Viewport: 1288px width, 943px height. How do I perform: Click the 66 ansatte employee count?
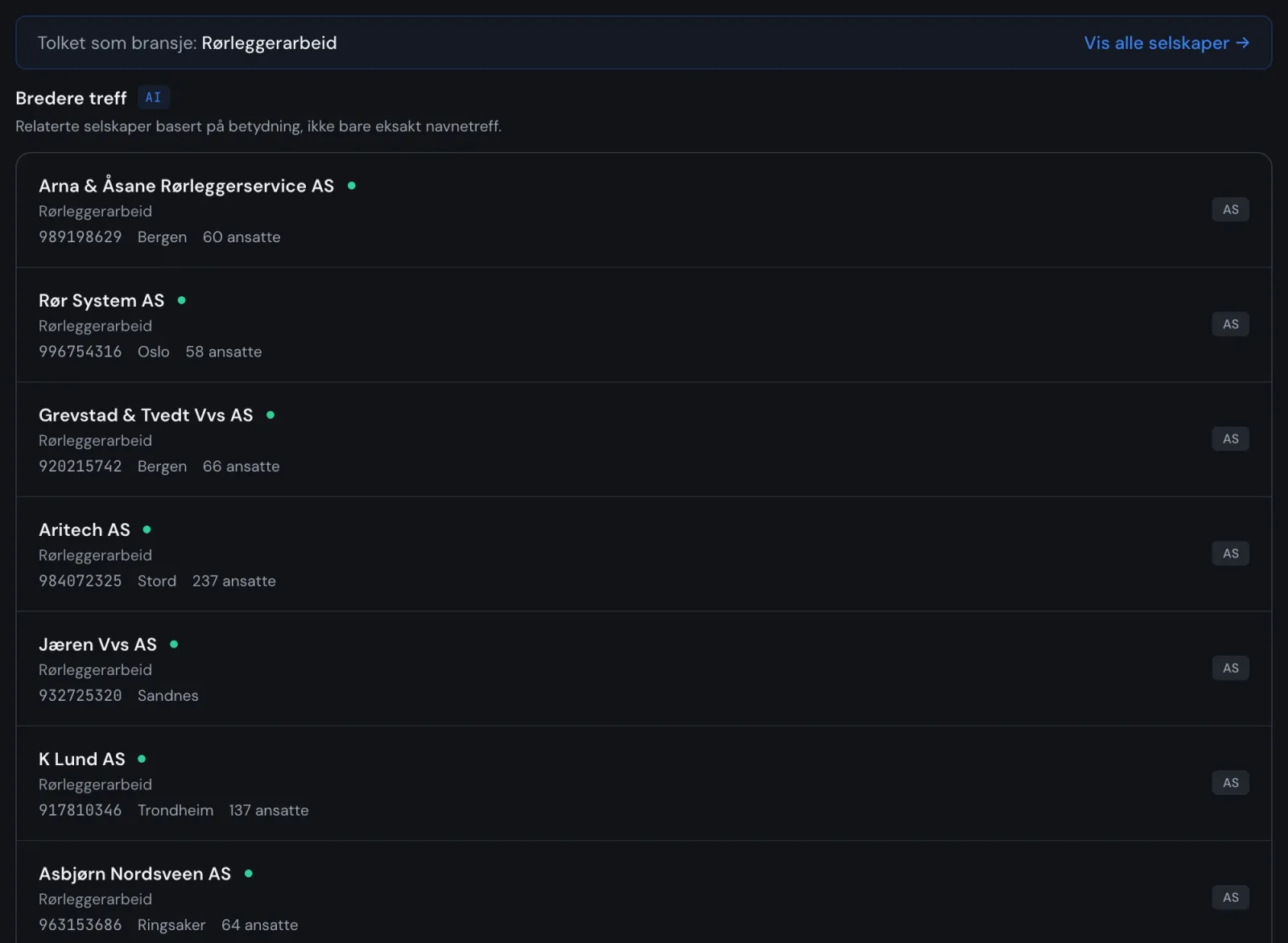tap(242, 467)
